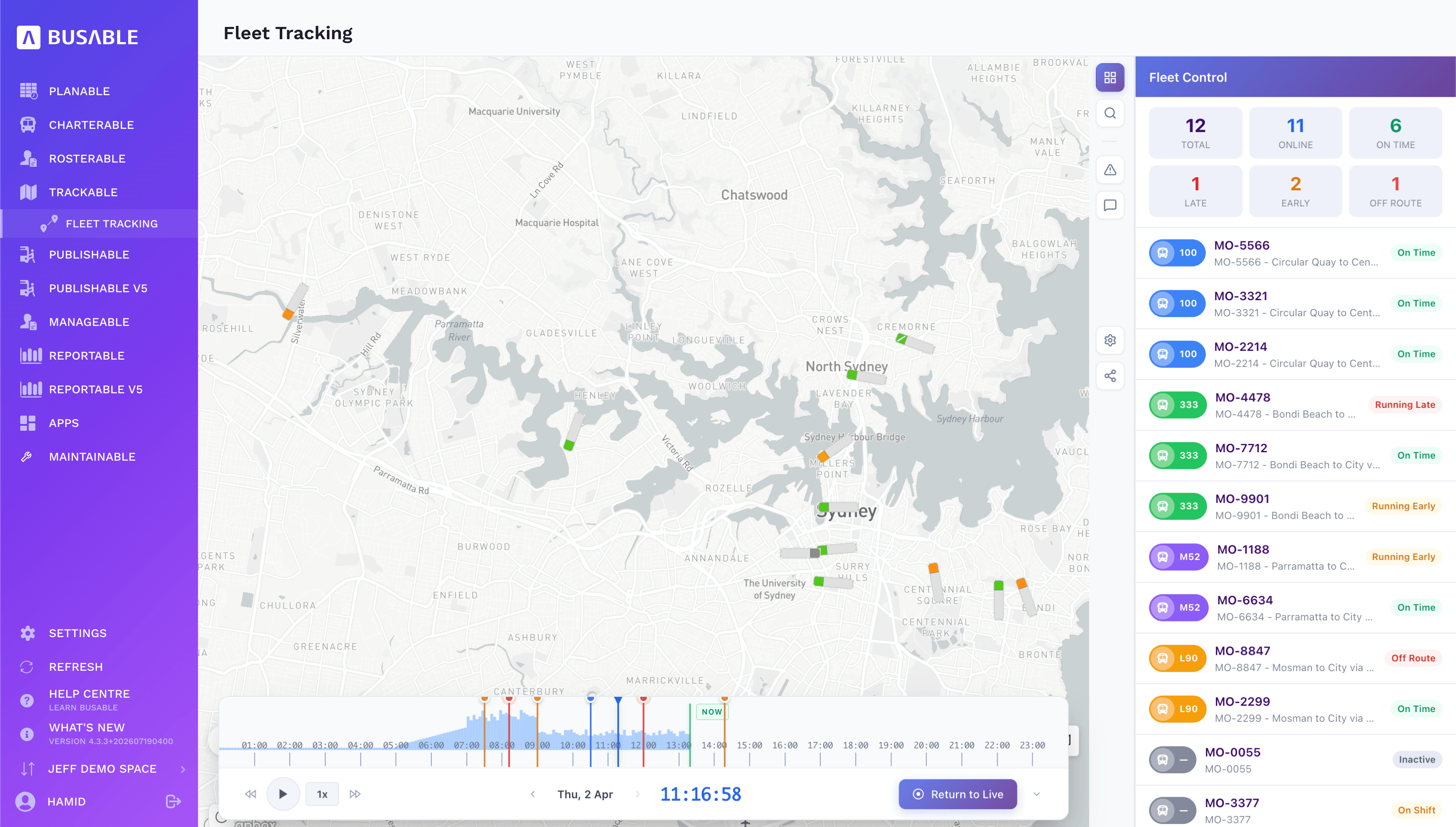Open the alerts warning triangle icon
1456x827 pixels.
(1109, 169)
